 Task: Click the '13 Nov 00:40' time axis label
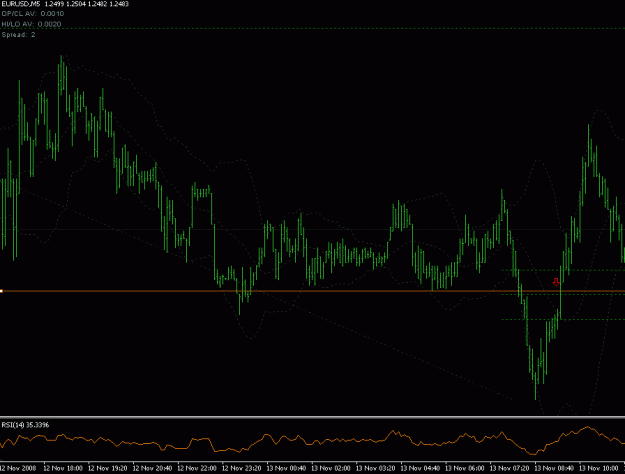[286, 468]
